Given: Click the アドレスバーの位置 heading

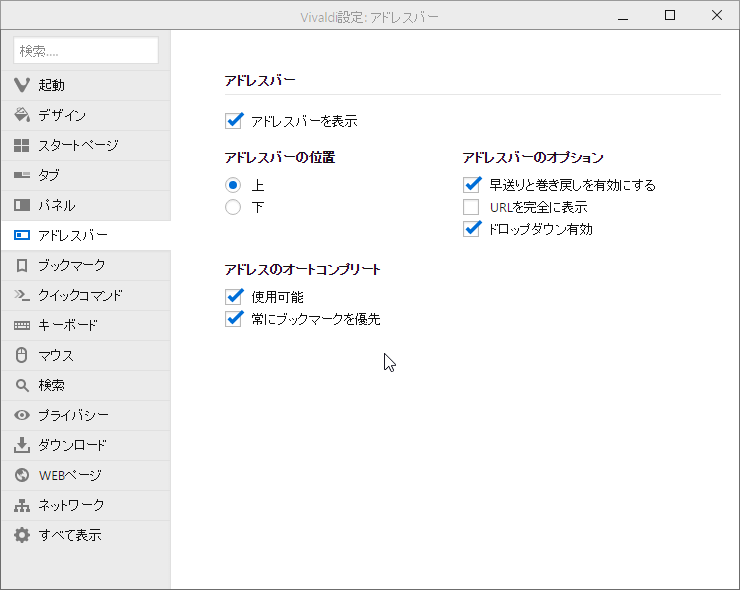Looking at the screenshot, I should pyautogui.click(x=280, y=157).
